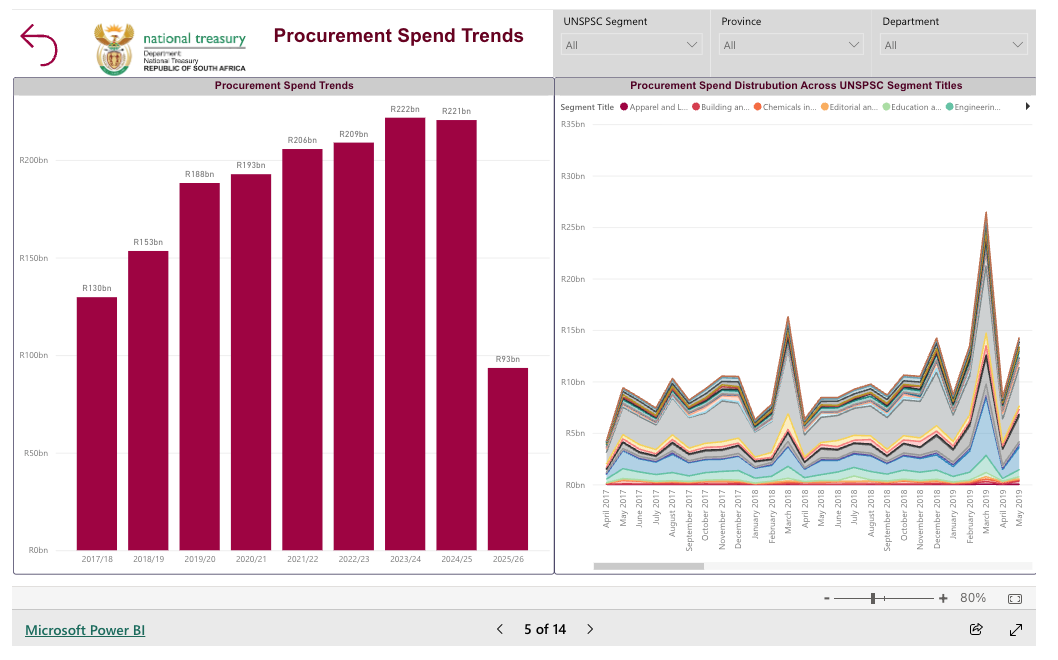
Task: Enter full screen mode with the expand icon
Action: (1016, 629)
